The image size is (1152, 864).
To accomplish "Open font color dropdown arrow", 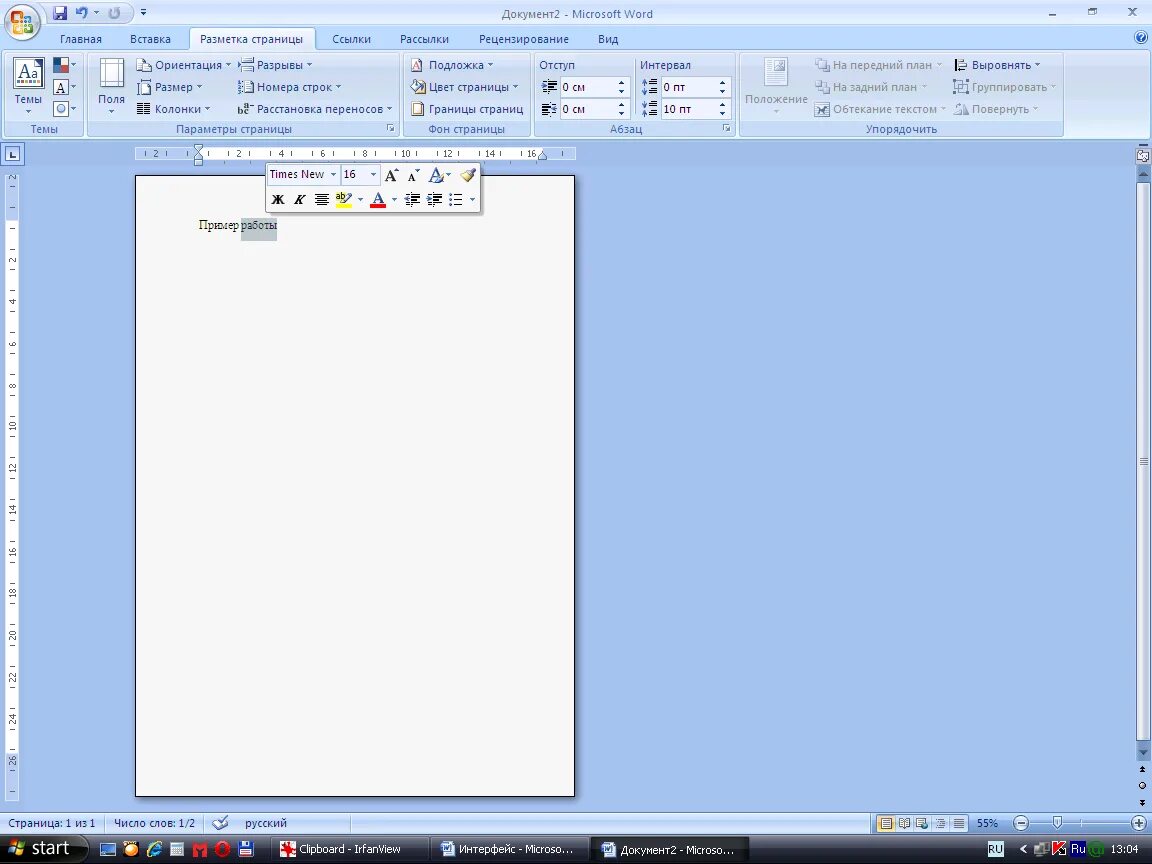I will [395, 199].
